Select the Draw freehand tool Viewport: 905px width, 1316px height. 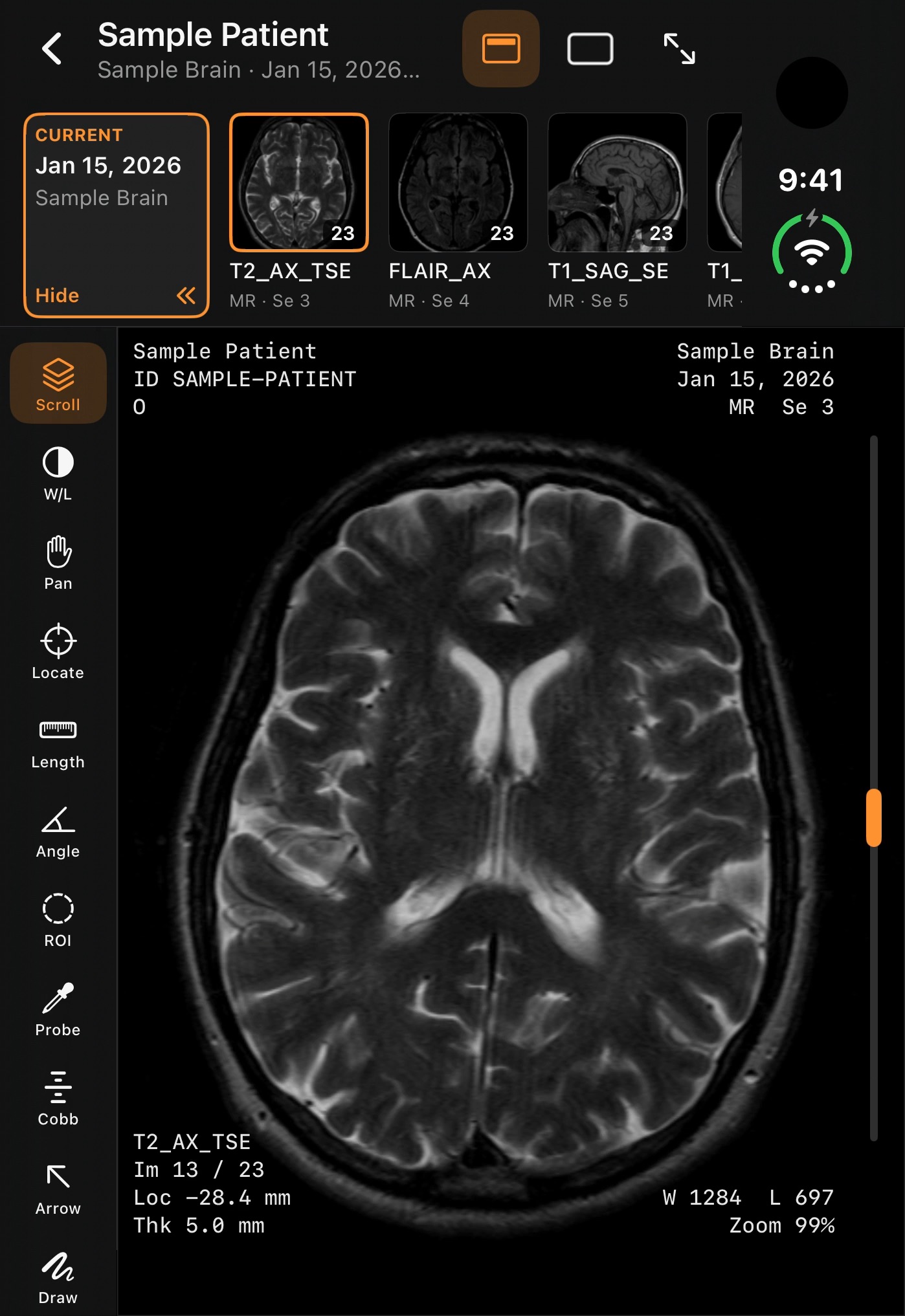click(x=58, y=1277)
